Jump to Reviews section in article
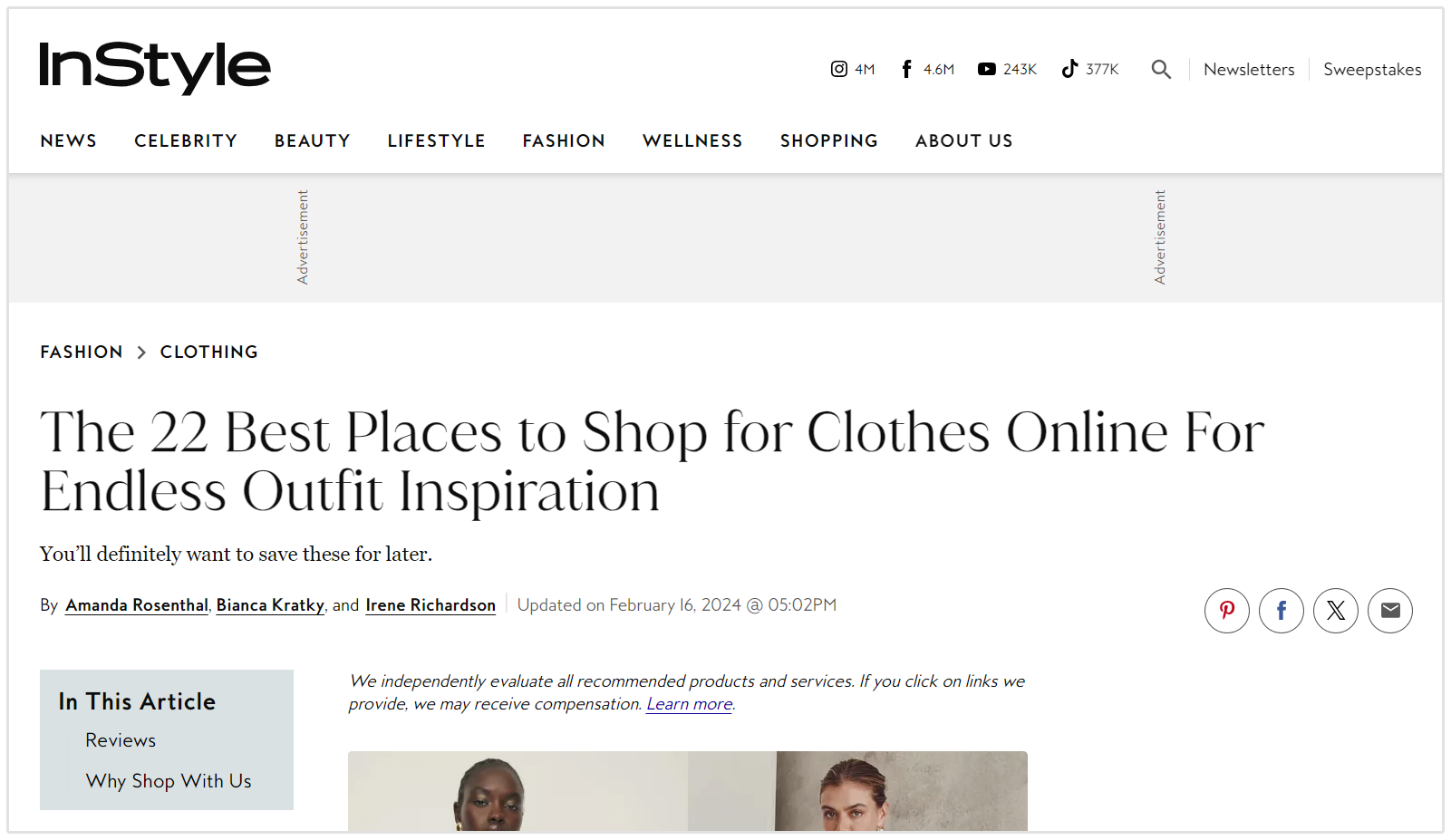This screenshot has width=1451, height=840. point(121,740)
